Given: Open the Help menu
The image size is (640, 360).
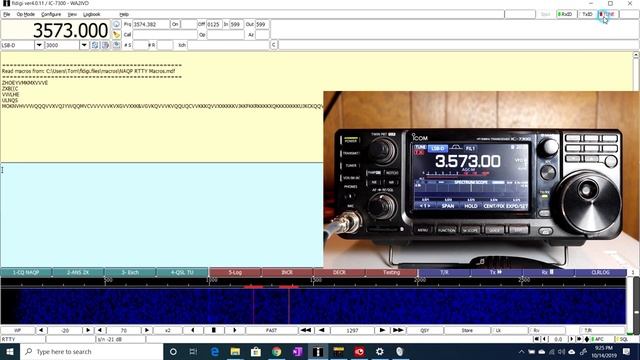Looking at the screenshot, I should [124, 14].
